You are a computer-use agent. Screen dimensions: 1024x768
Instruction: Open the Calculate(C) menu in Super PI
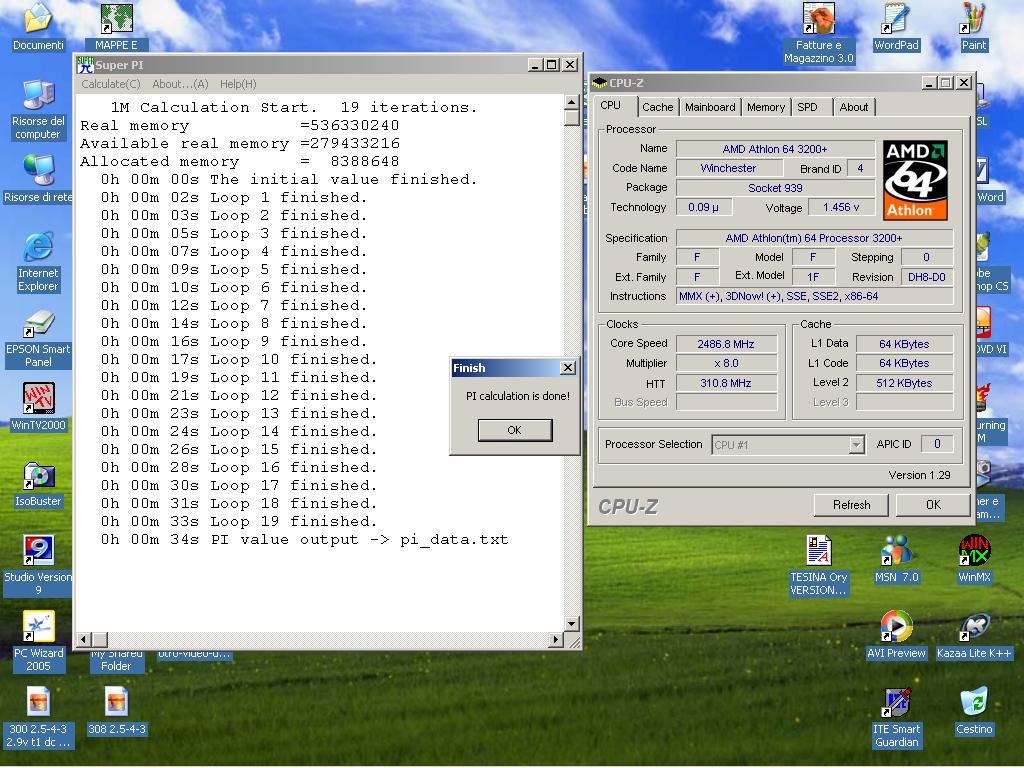[110, 84]
